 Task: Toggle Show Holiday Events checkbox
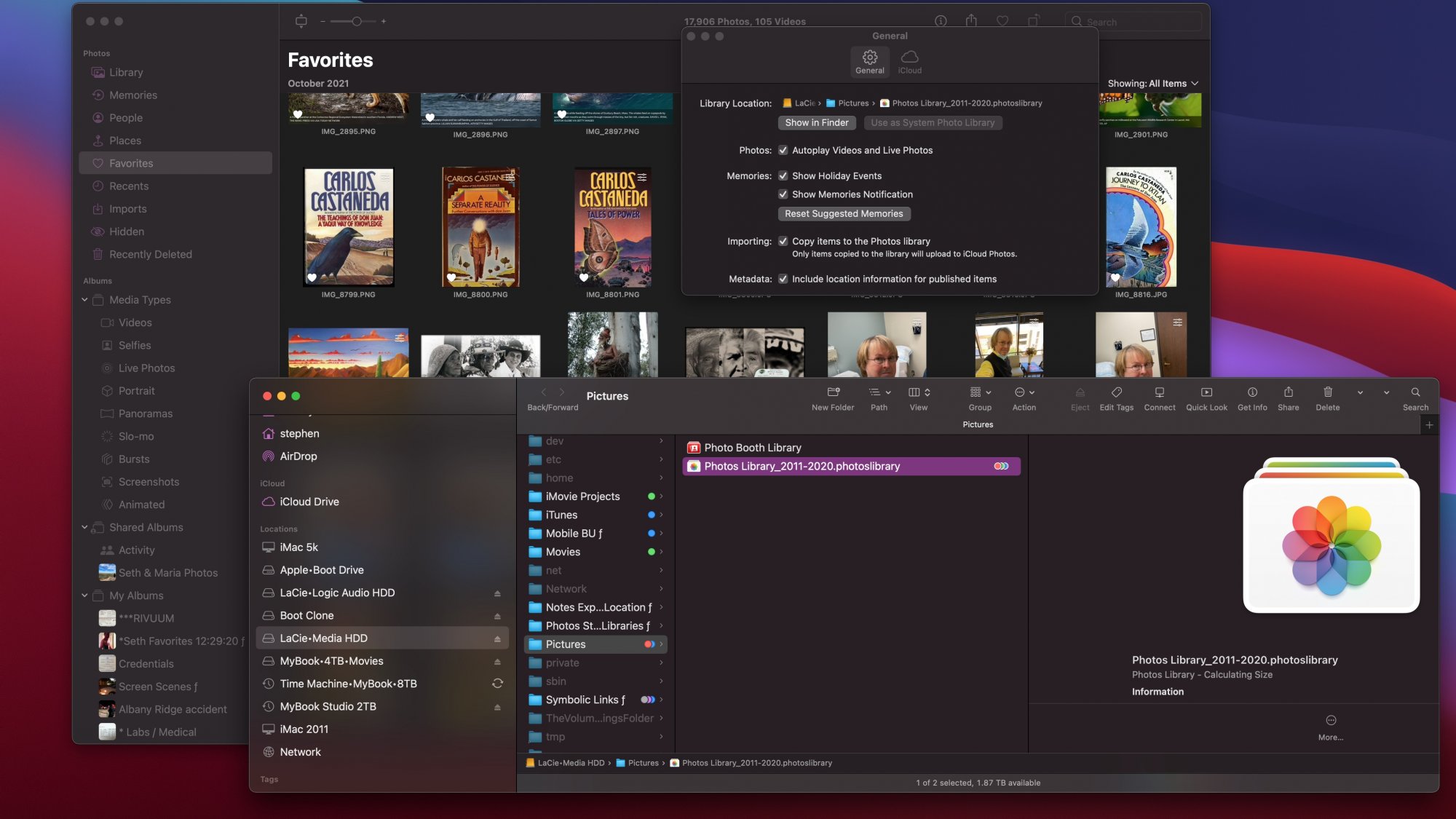[x=783, y=176]
